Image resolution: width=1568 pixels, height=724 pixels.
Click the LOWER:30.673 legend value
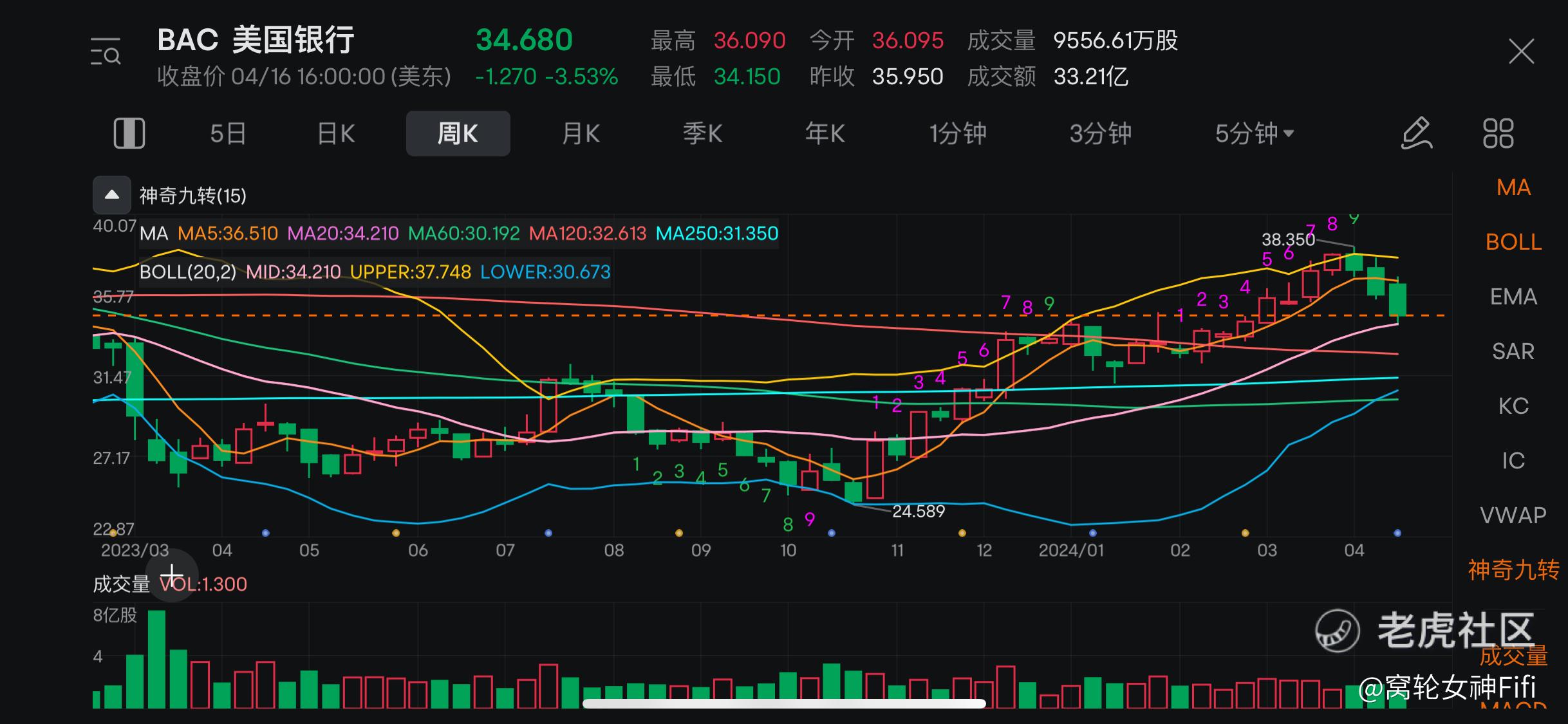click(x=545, y=272)
